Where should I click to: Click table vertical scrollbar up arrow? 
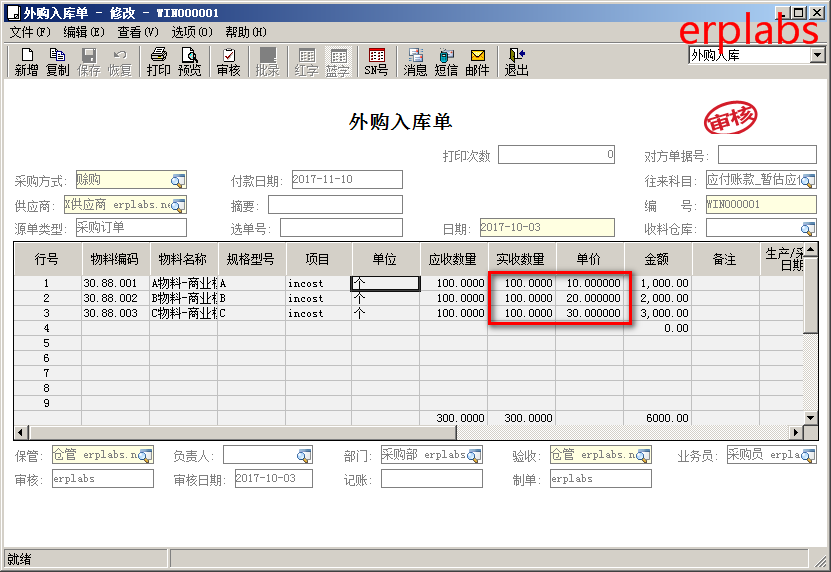click(x=810, y=250)
